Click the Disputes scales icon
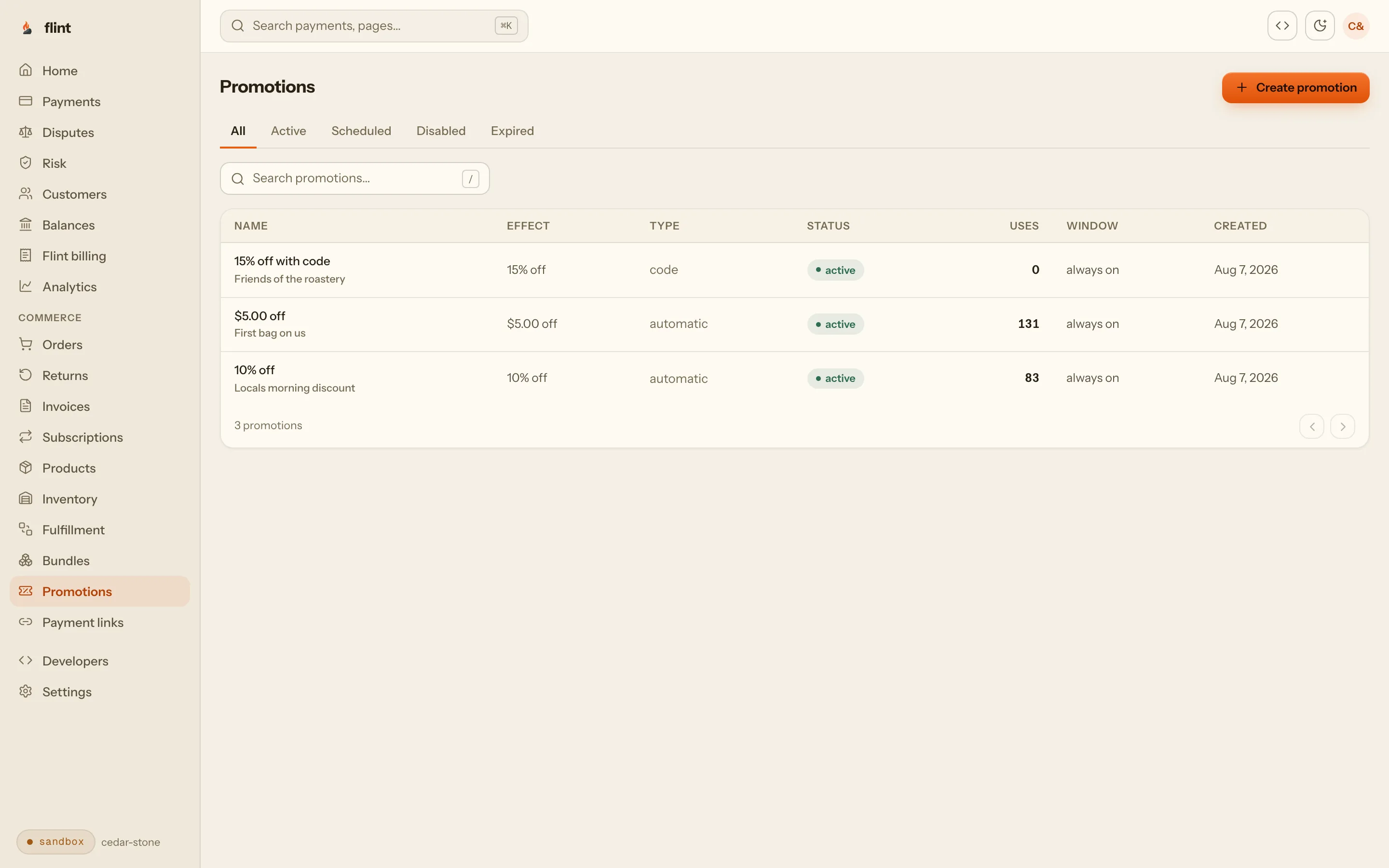 pyautogui.click(x=25, y=132)
